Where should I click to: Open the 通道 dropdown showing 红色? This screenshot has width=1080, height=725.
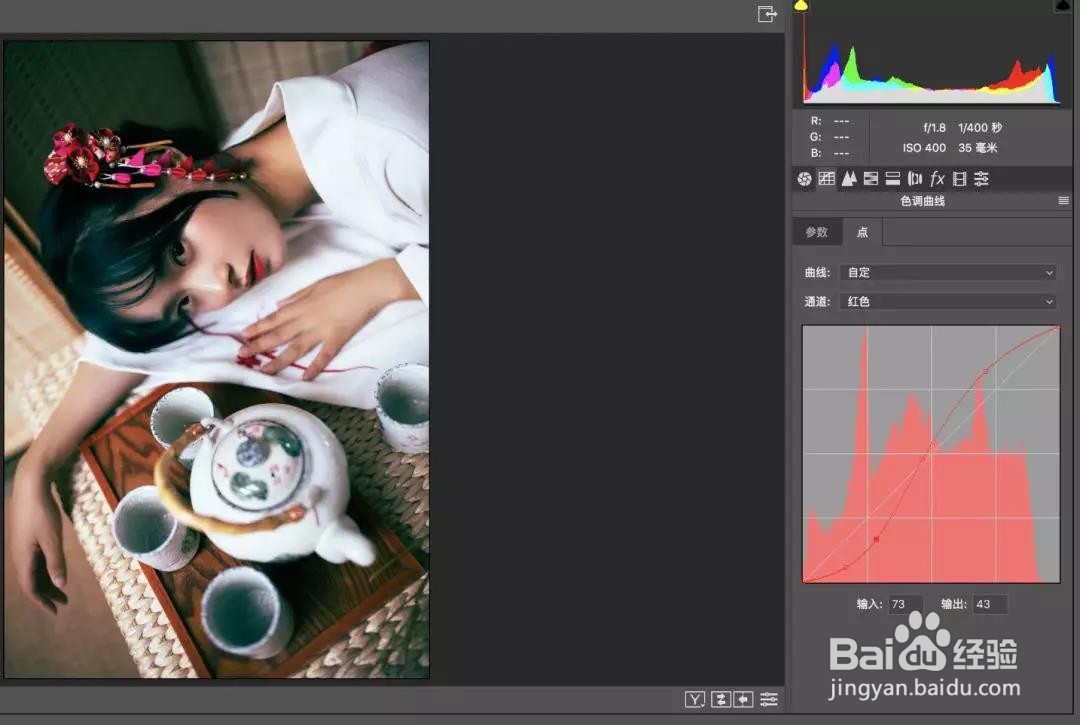pos(948,302)
